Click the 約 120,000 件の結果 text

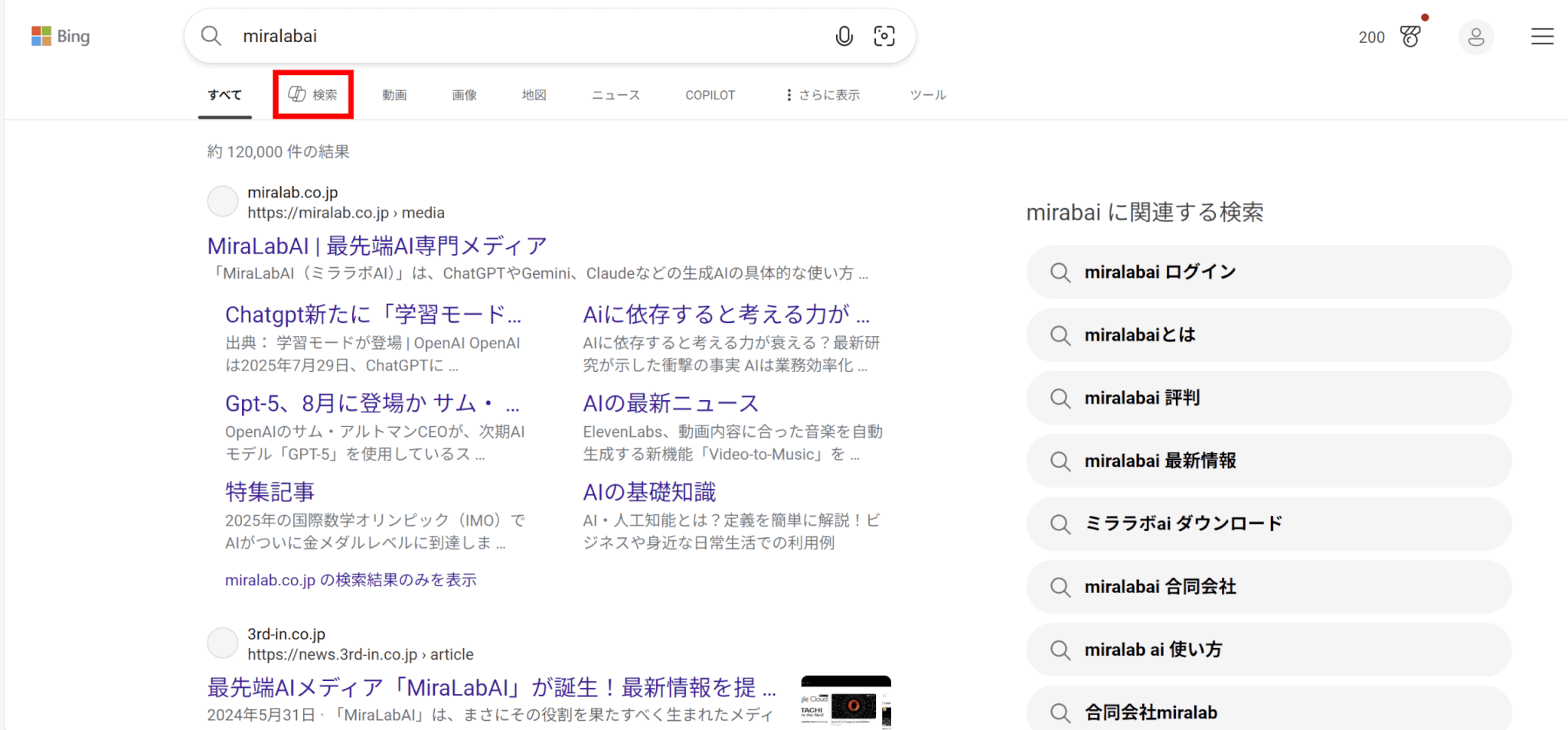tap(278, 152)
